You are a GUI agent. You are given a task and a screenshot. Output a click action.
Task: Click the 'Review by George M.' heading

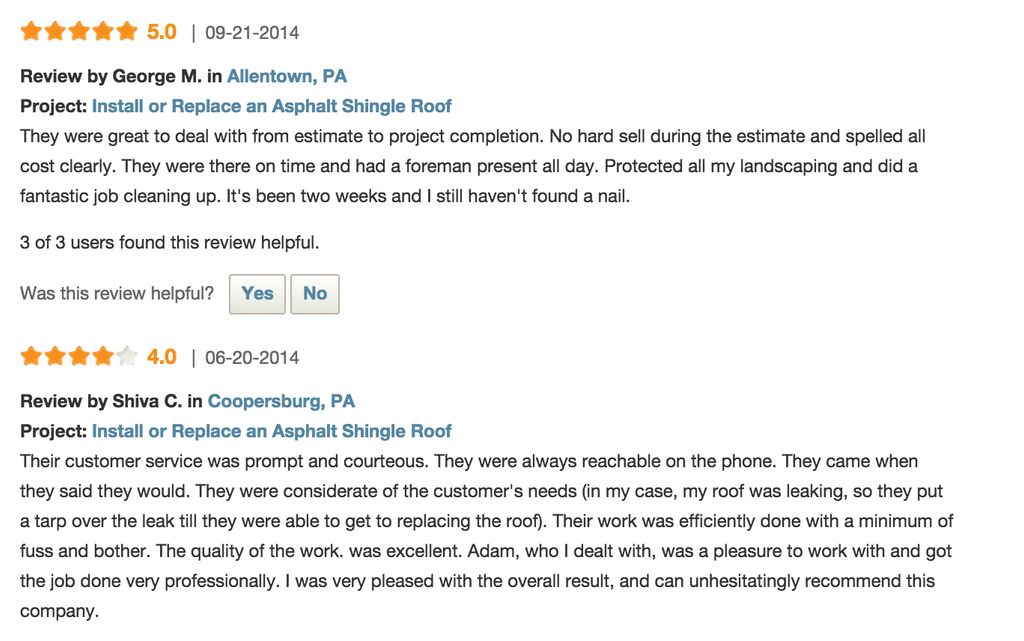[111, 76]
